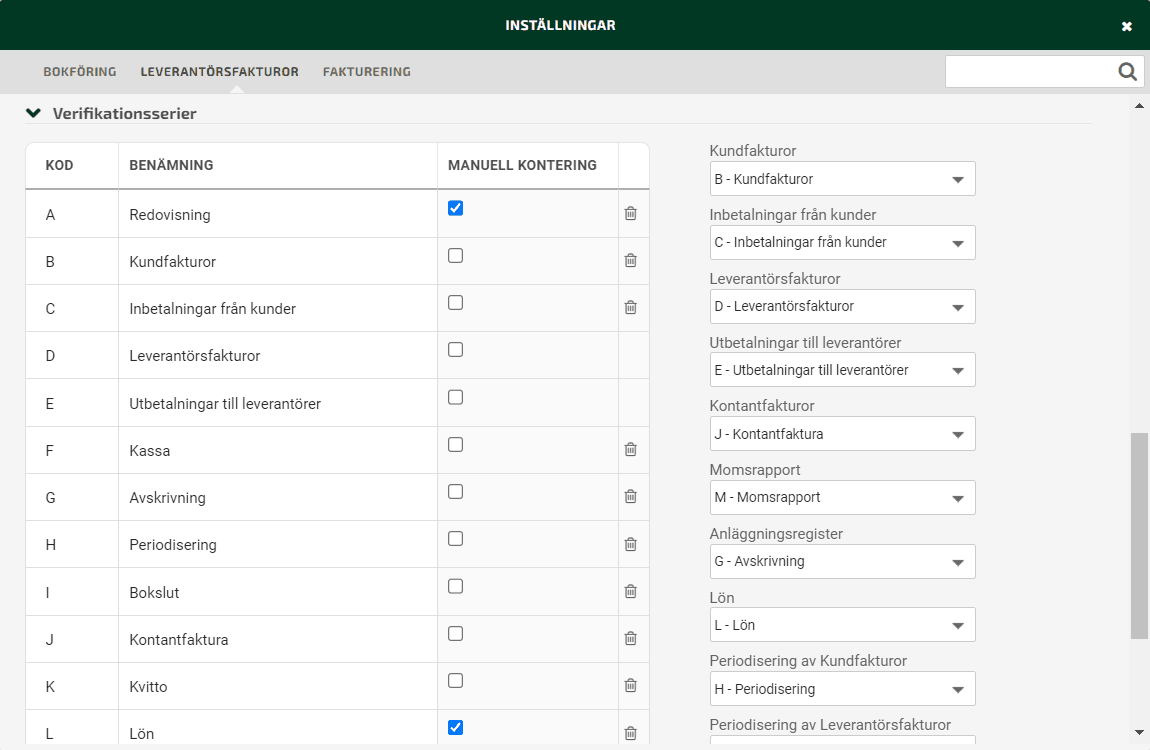Click into the settings search field
The height and width of the screenshot is (750, 1150).
[x=1030, y=72]
